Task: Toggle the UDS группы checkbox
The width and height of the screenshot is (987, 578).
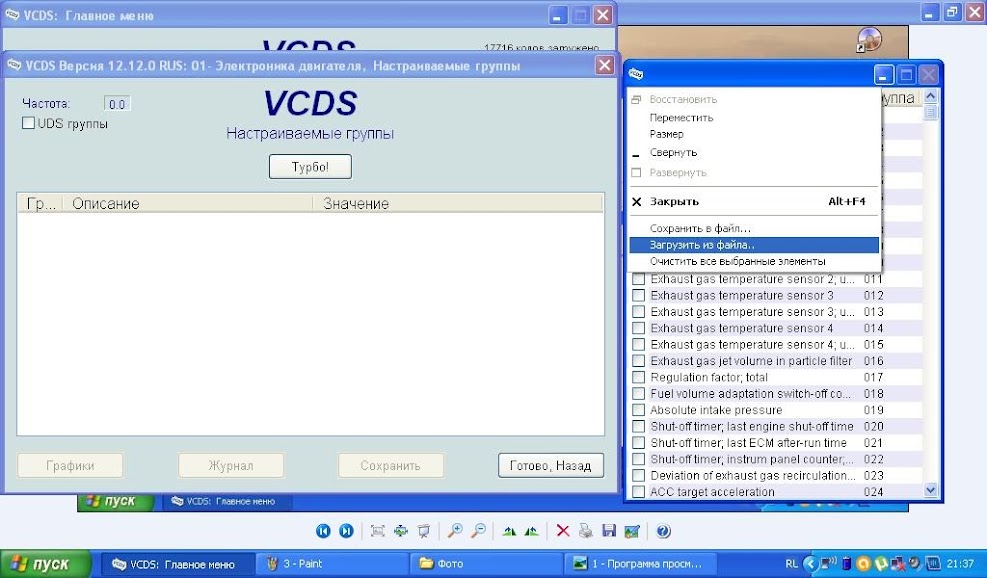Action: click(28, 123)
